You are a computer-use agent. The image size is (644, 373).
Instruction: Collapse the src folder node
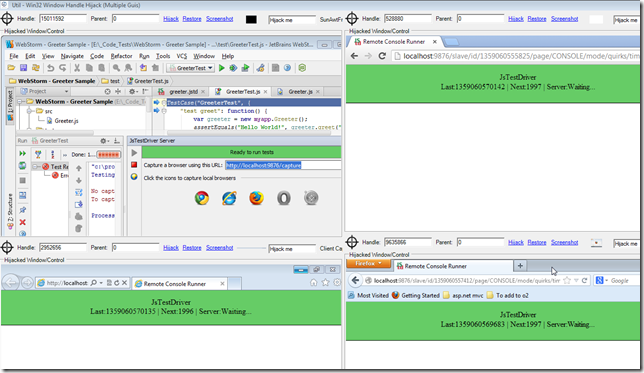click(30, 111)
